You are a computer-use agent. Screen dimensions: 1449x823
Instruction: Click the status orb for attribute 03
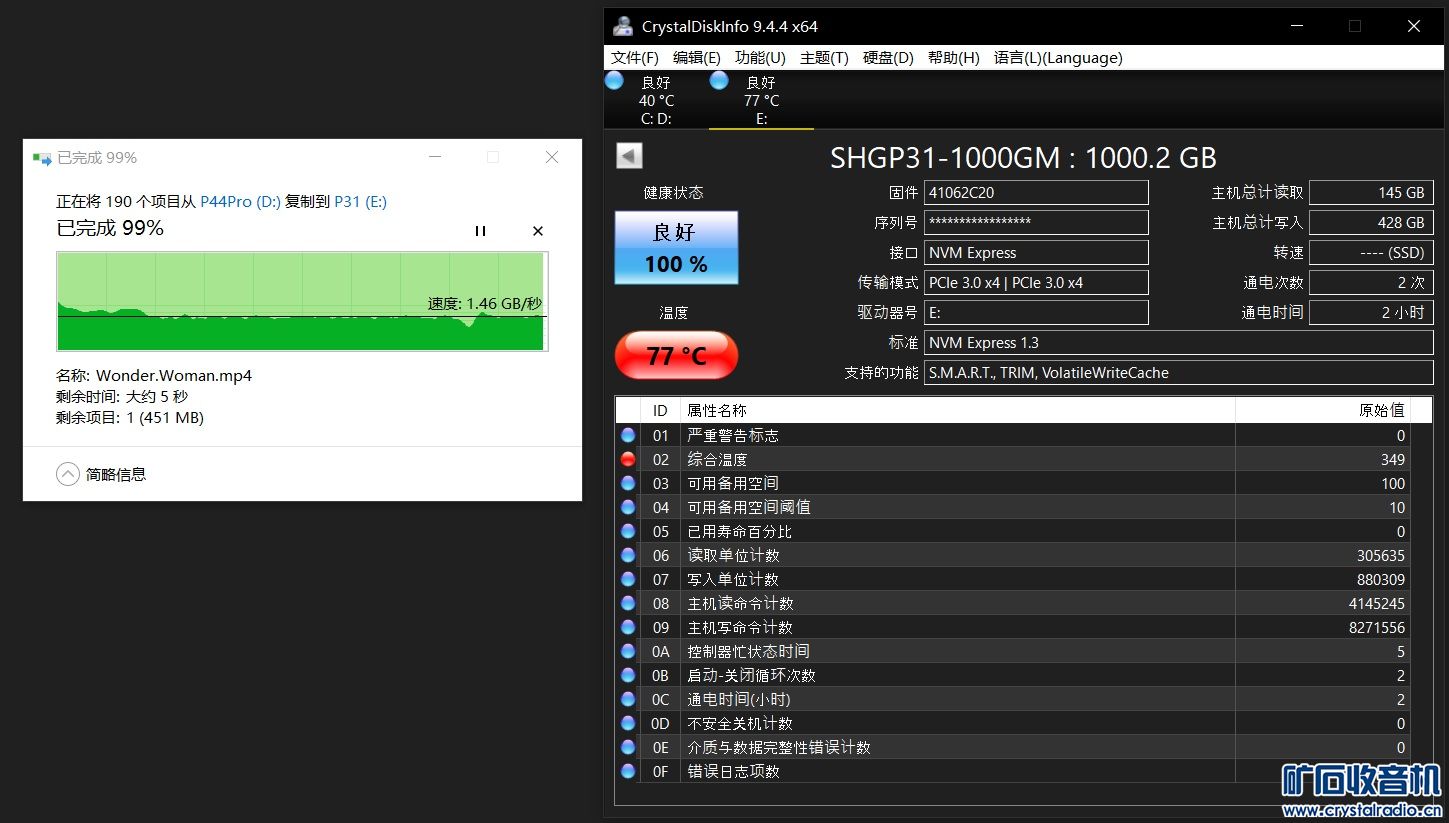pos(628,483)
